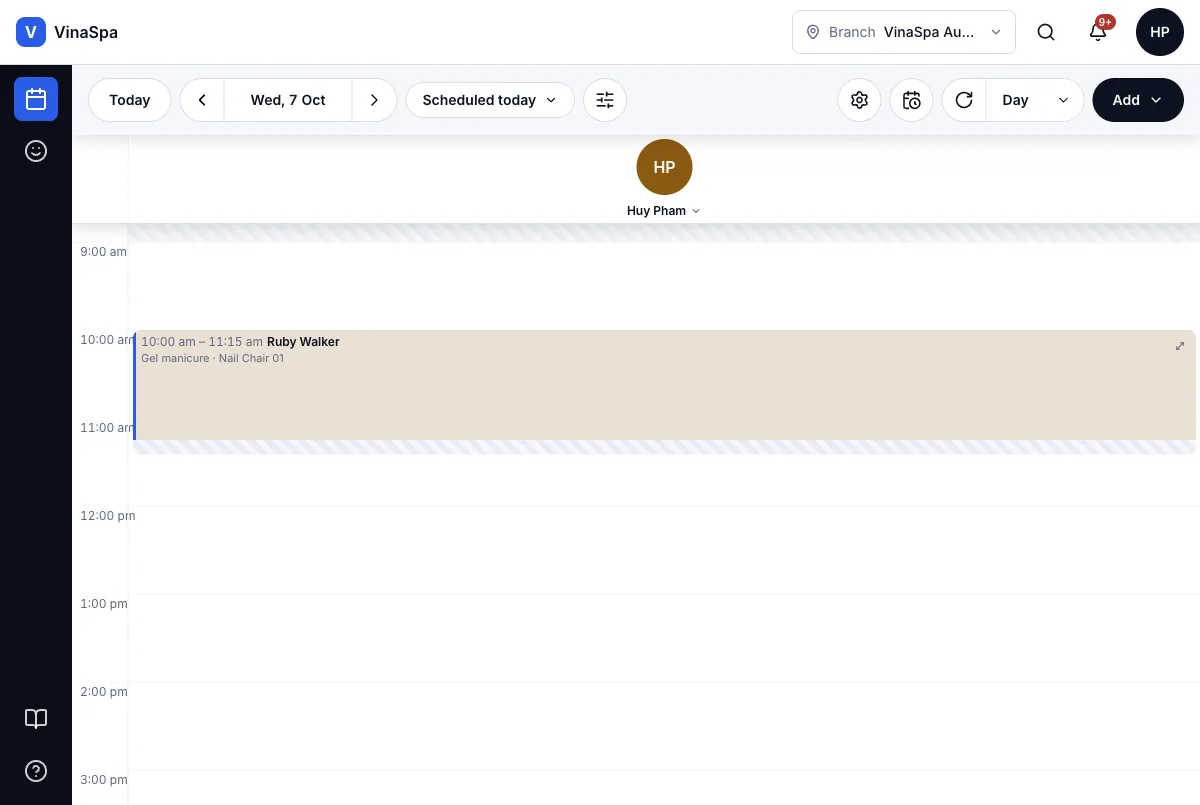Click the VinaSpa brand name text
Screen dimensions: 1200x805
coord(86,32)
